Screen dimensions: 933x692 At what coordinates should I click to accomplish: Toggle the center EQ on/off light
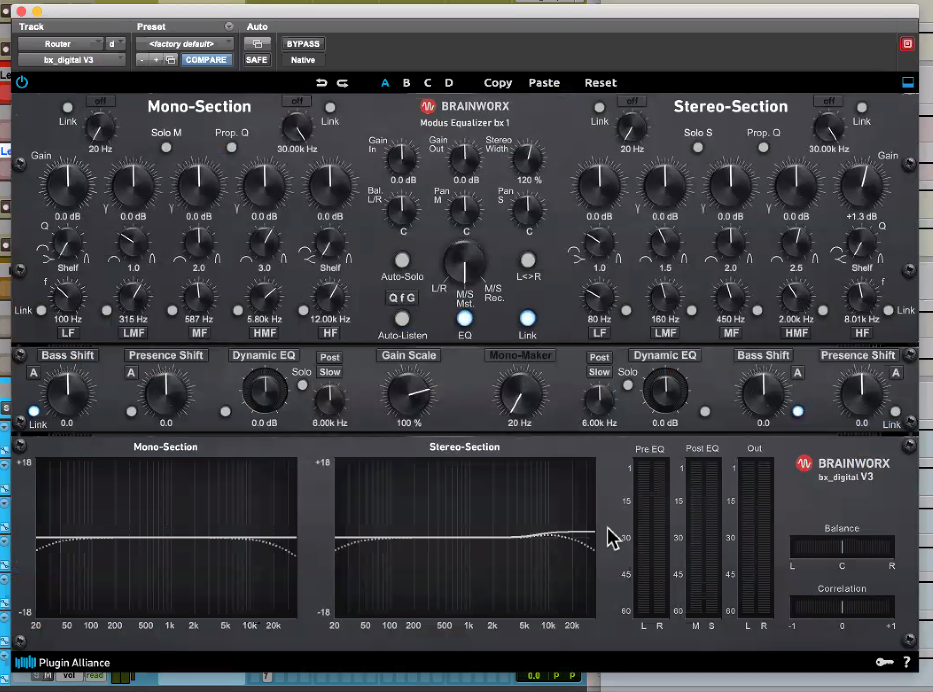(465, 318)
